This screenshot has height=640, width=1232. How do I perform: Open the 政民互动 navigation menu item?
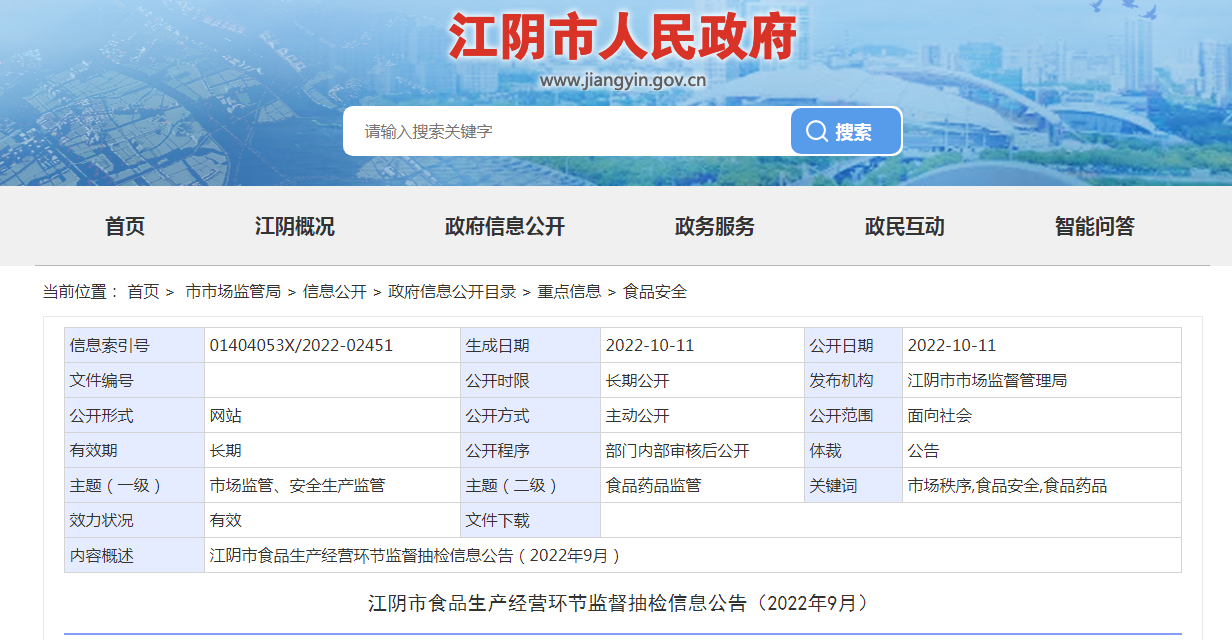[905, 227]
